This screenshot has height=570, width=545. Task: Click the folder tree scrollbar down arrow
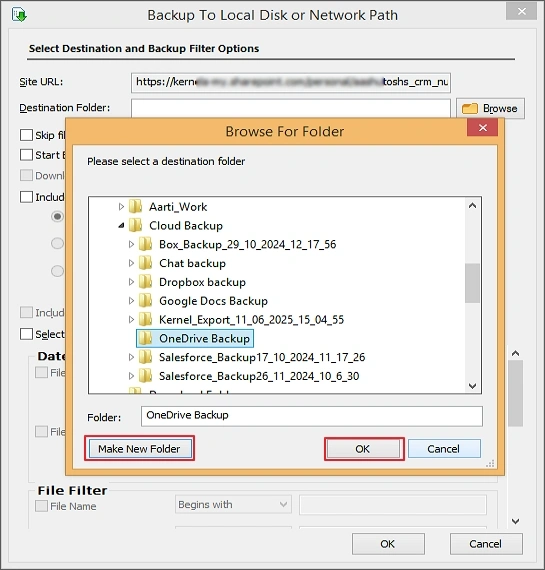pos(472,386)
